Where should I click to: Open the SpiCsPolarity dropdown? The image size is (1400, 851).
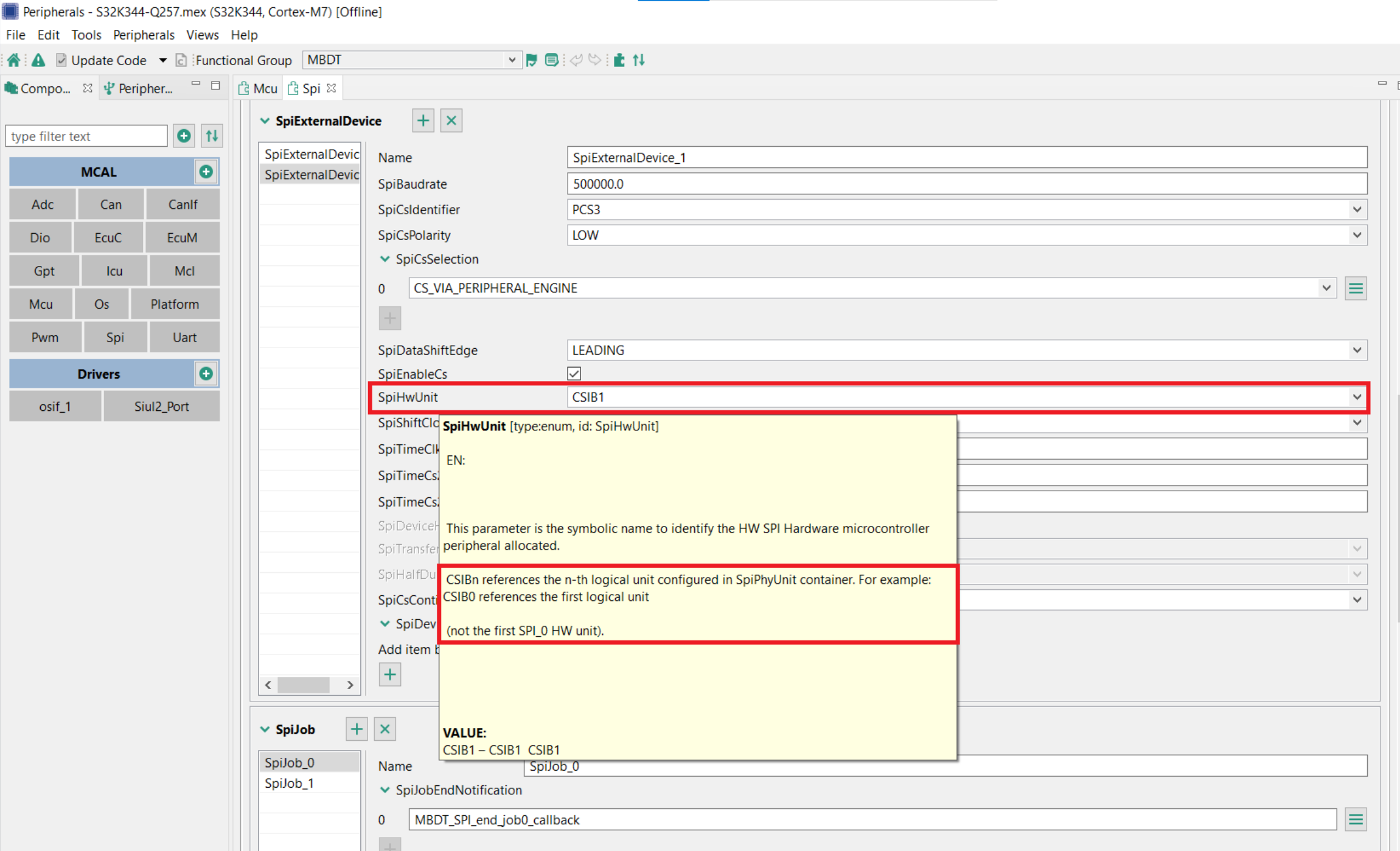tap(1357, 235)
